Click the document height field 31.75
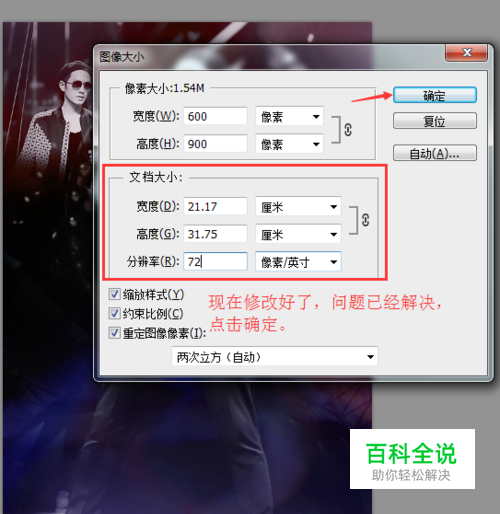 215,234
